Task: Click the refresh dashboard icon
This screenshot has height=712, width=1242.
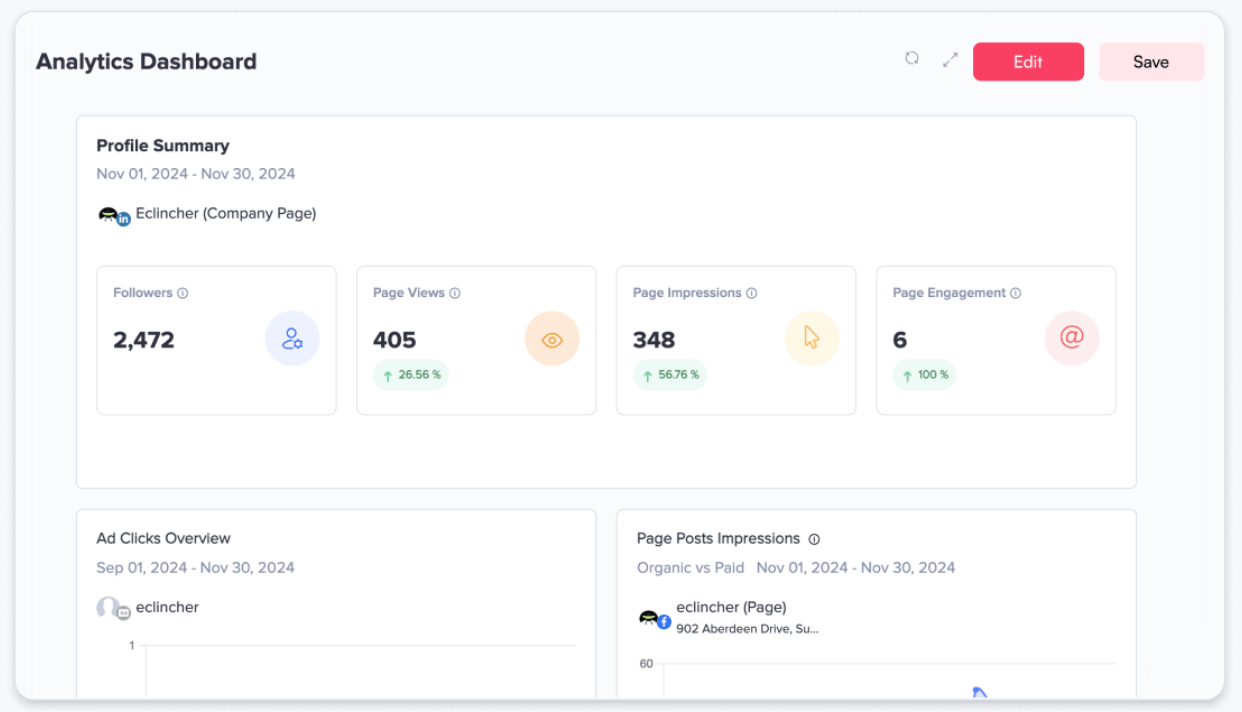Action: coord(911,59)
